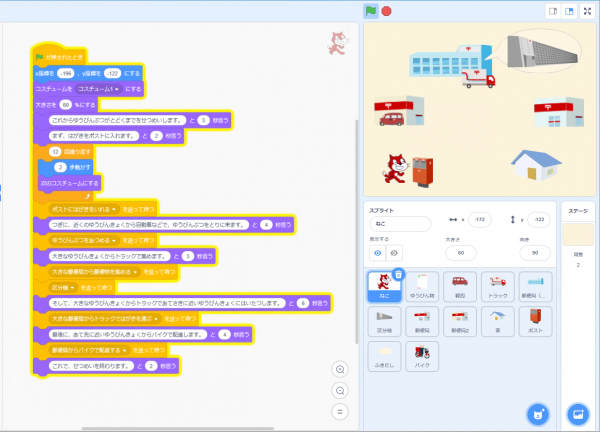Delete the ねこ sprite with trash icon

398,274
